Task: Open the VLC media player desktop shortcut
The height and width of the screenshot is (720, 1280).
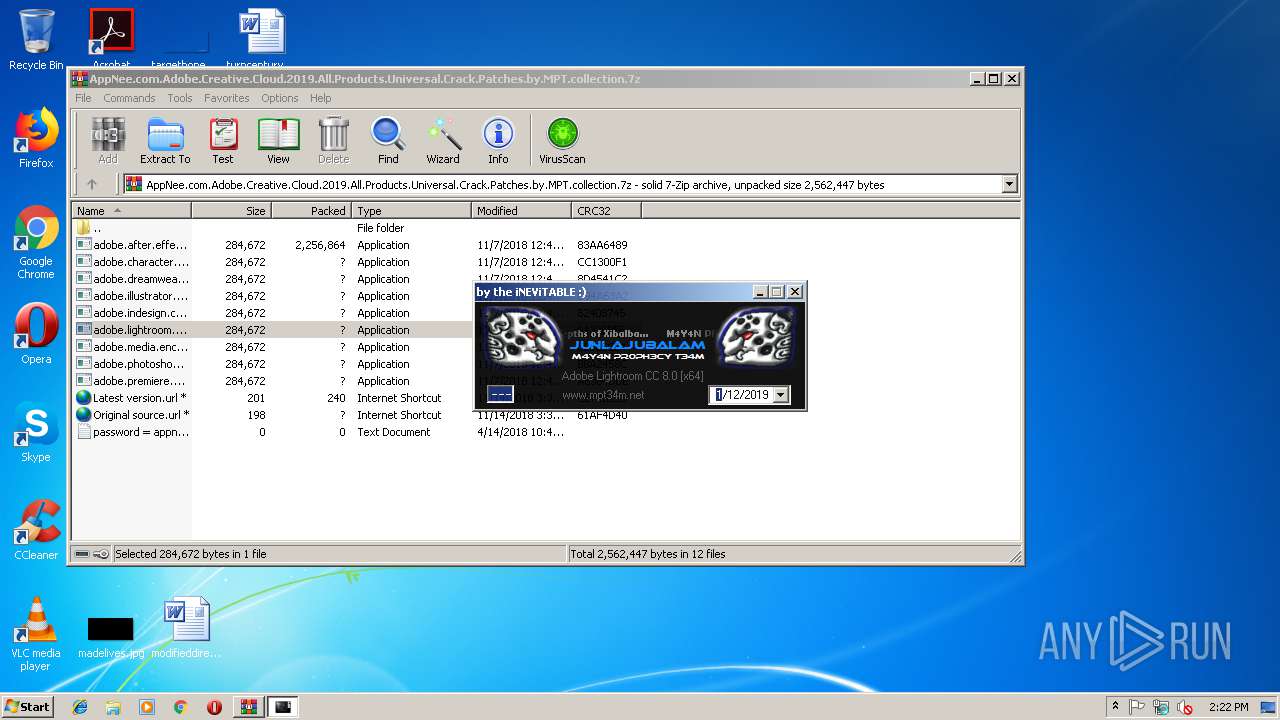Action: [36, 634]
